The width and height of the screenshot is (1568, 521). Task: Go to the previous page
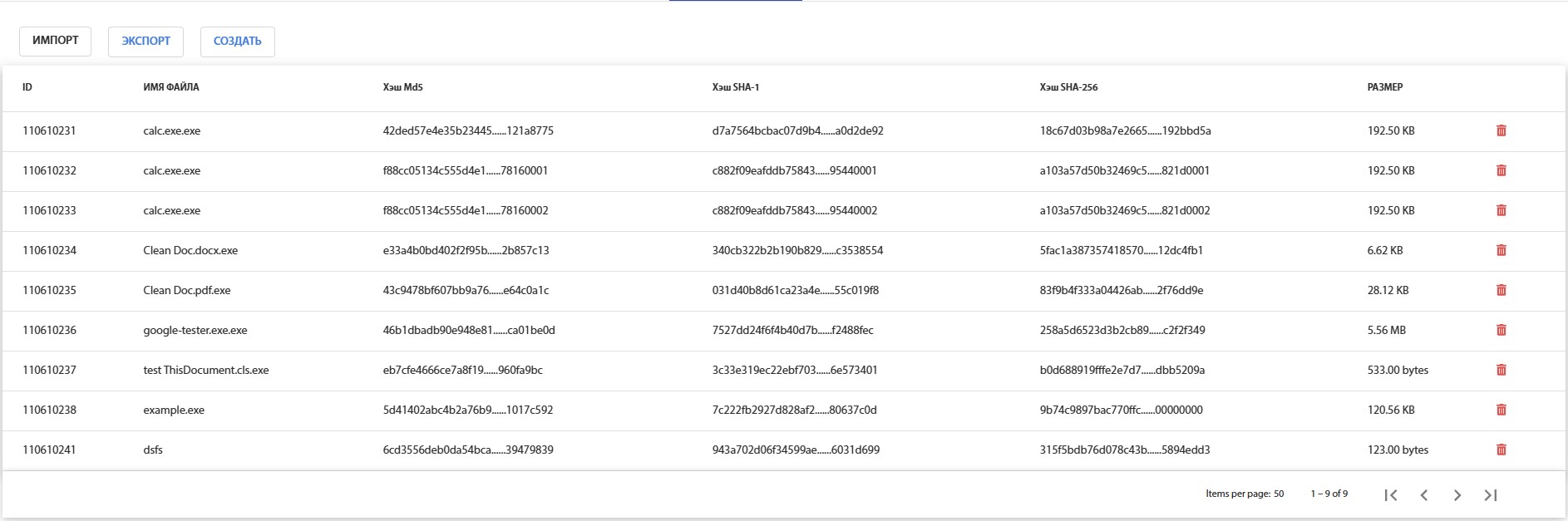[1424, 495]
